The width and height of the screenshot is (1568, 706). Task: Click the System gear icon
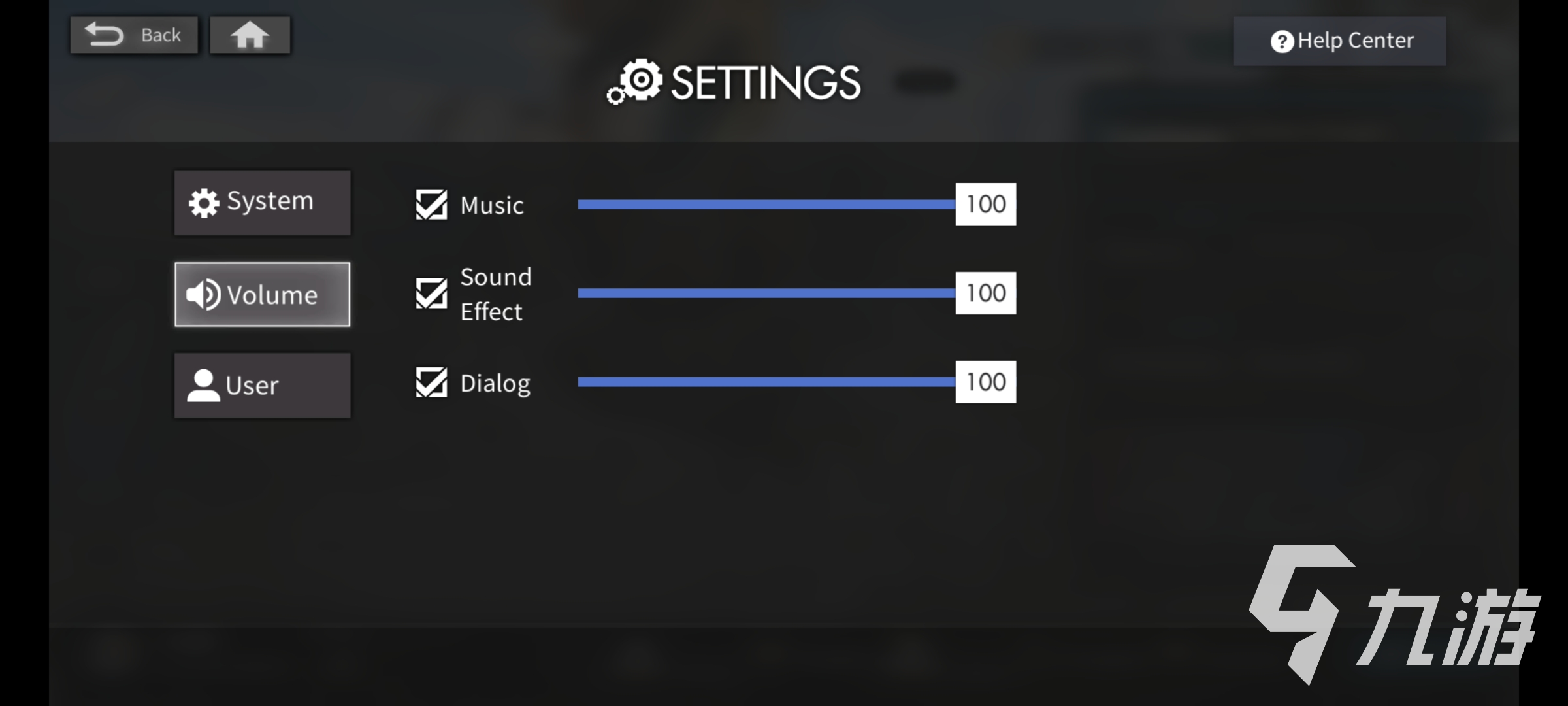[204, 203]
